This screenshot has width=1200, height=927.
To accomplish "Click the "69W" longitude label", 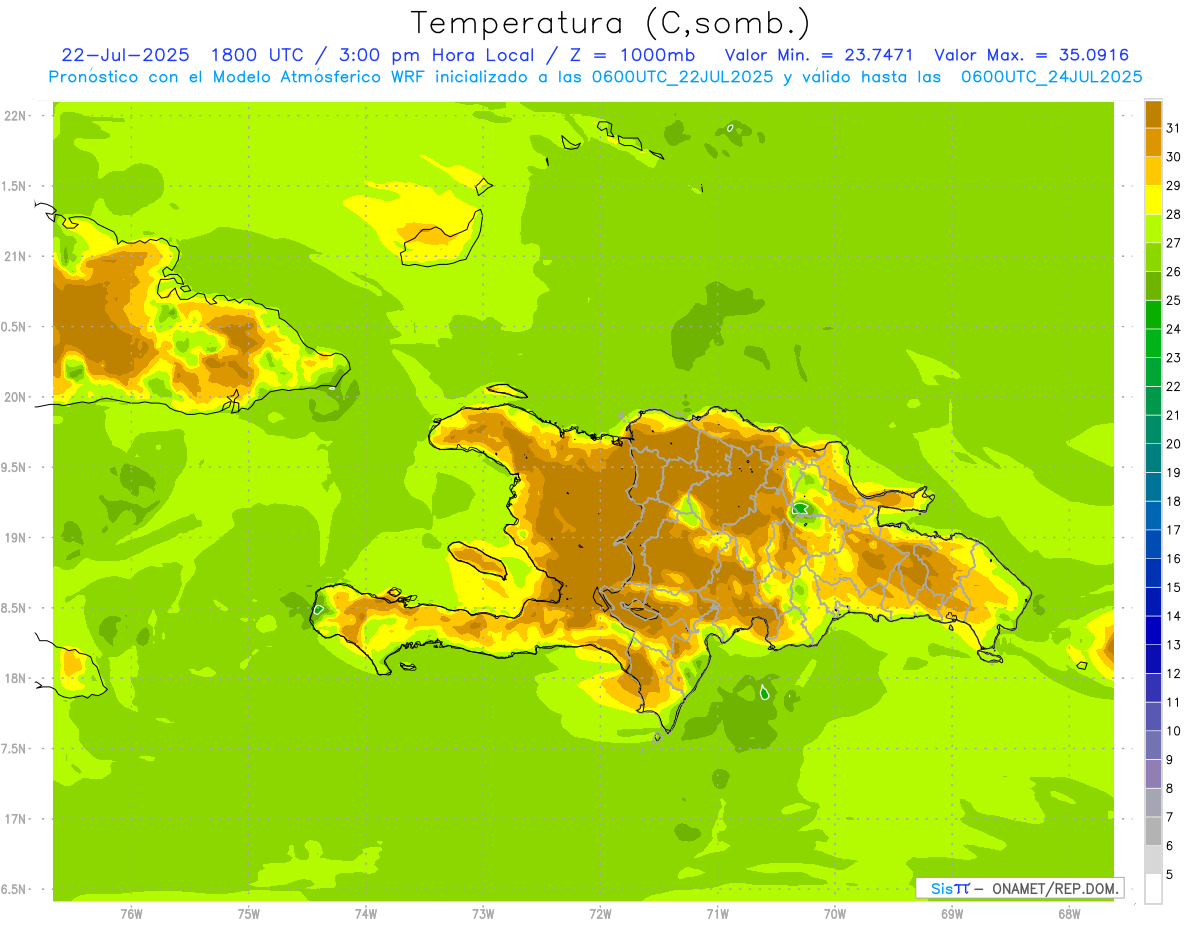I will [x=952, y=914].
